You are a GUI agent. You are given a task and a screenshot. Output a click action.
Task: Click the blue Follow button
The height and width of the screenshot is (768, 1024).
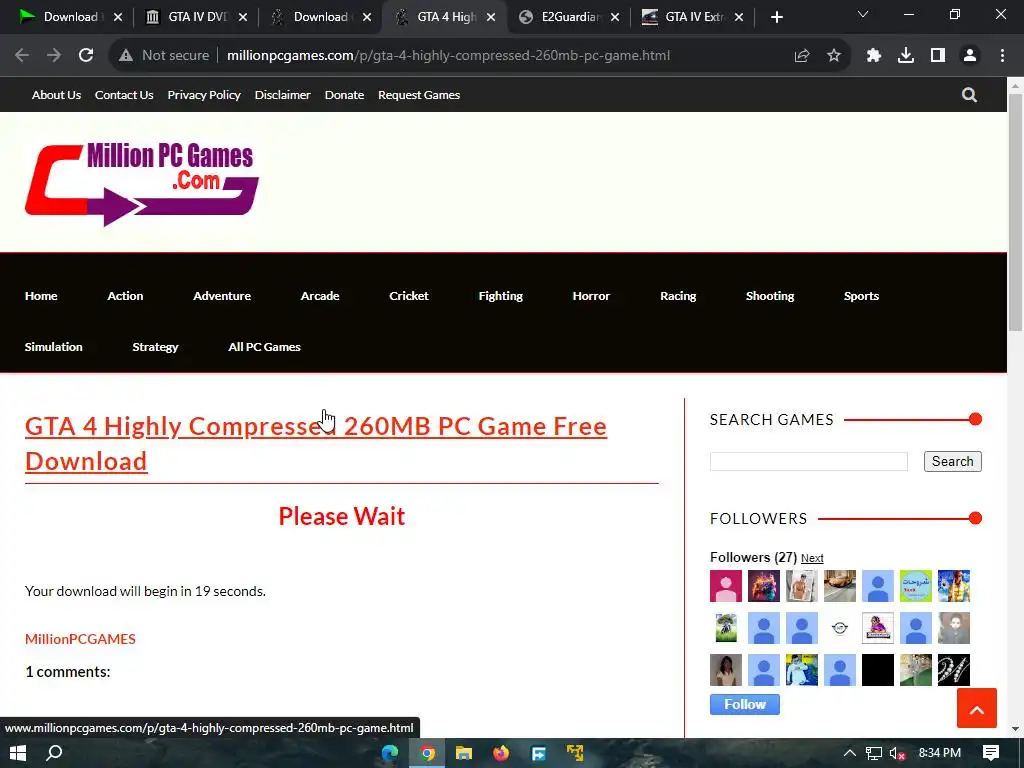click(744, 704)
